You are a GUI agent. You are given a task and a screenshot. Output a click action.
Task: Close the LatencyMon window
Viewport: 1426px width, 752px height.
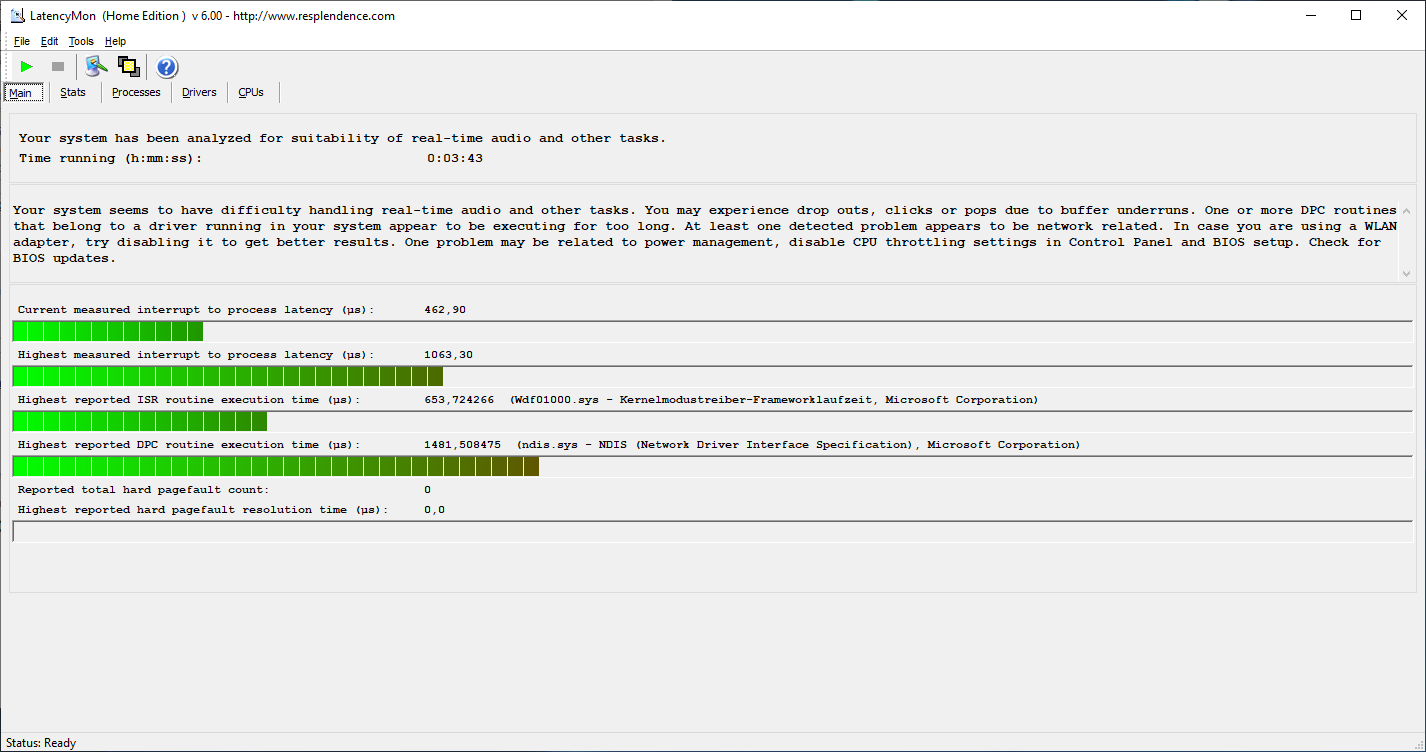pos(1402,15)
